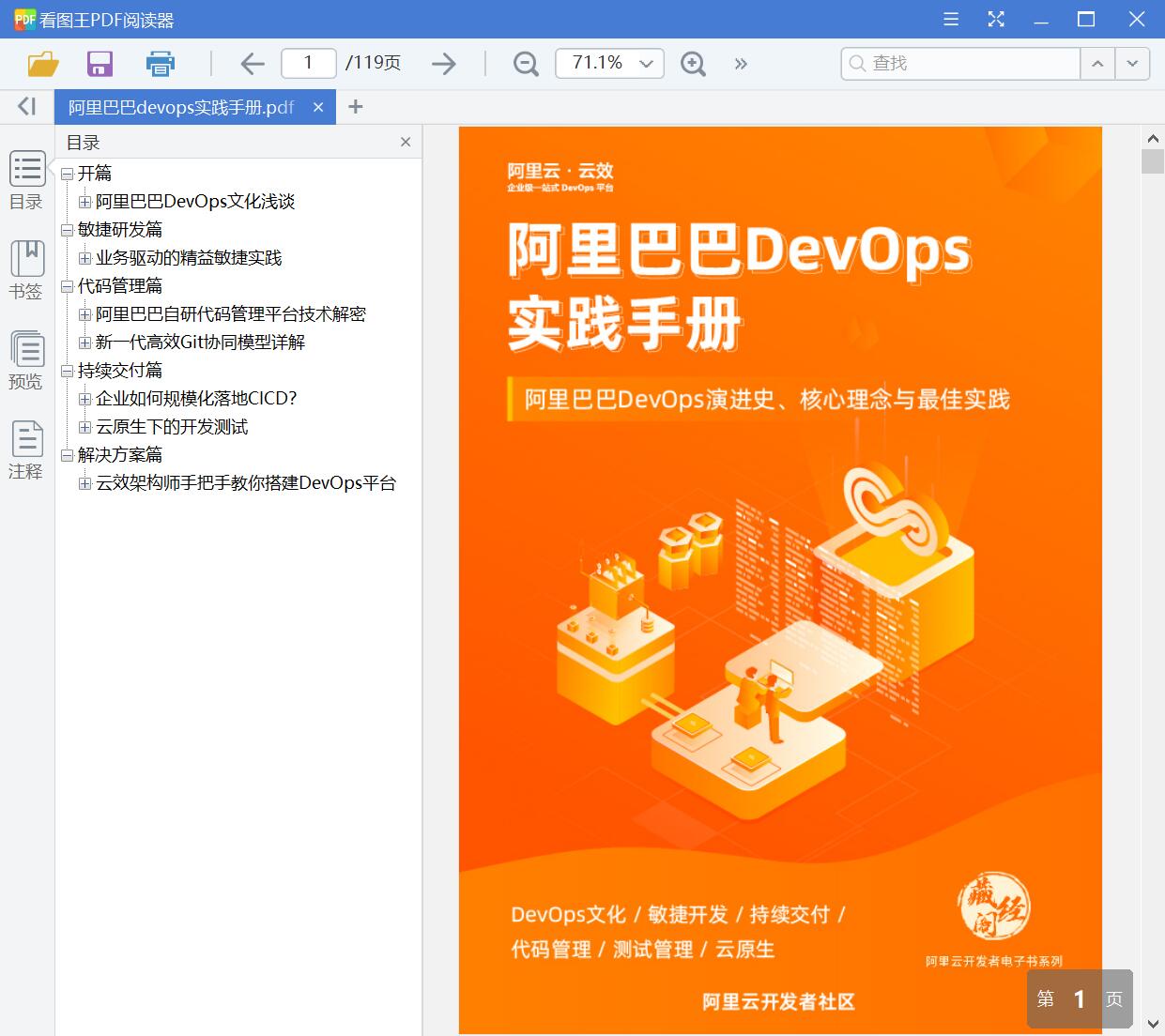Zoom out with the minus magnifier
Image resolution: width=1165 pixels, height=1036 pixels.
526,63
